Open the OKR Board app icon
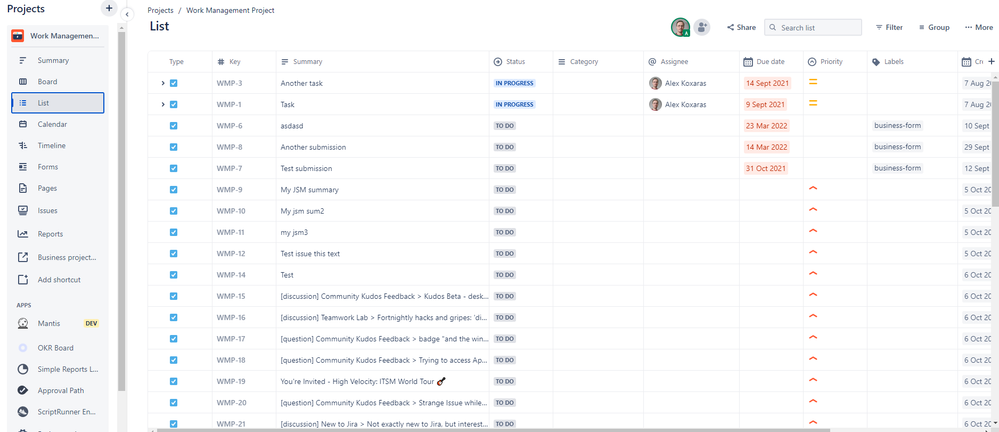 23,348
